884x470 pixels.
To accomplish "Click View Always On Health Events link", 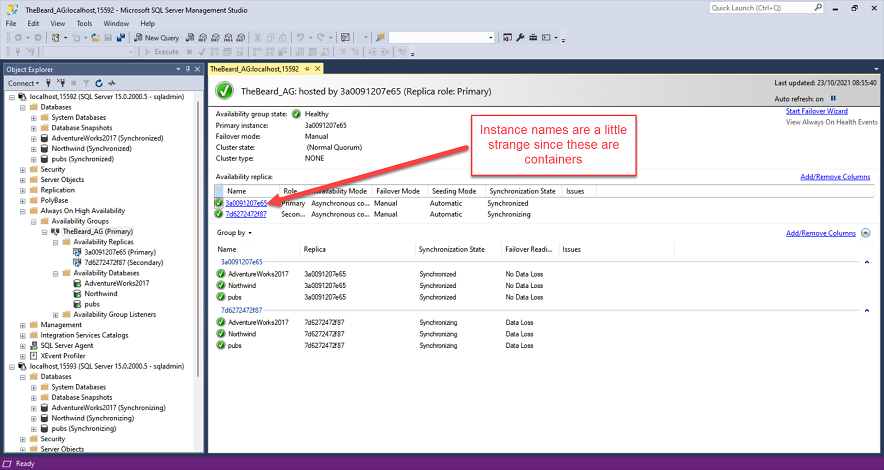I will click(832, 122).
